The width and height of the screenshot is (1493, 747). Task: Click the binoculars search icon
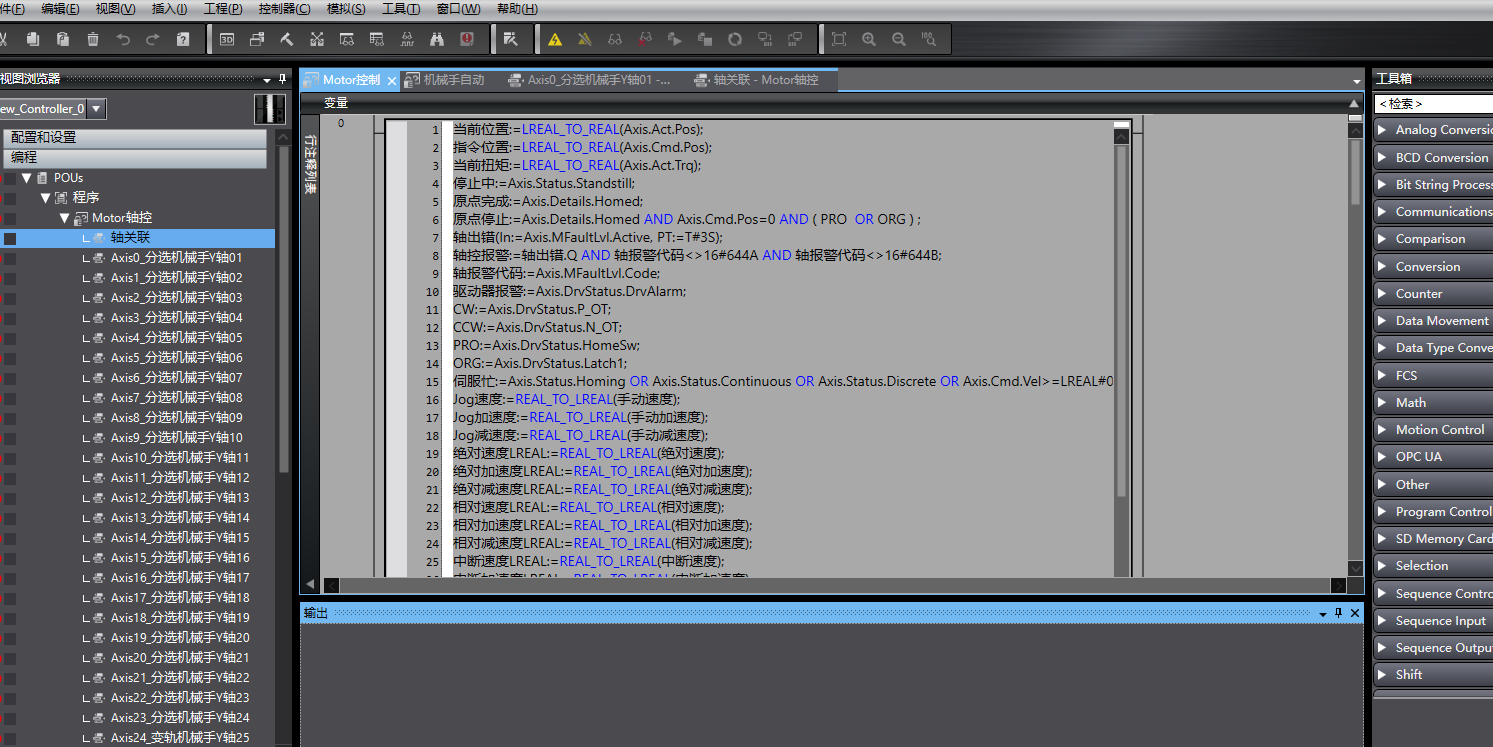tap(437, 39)
